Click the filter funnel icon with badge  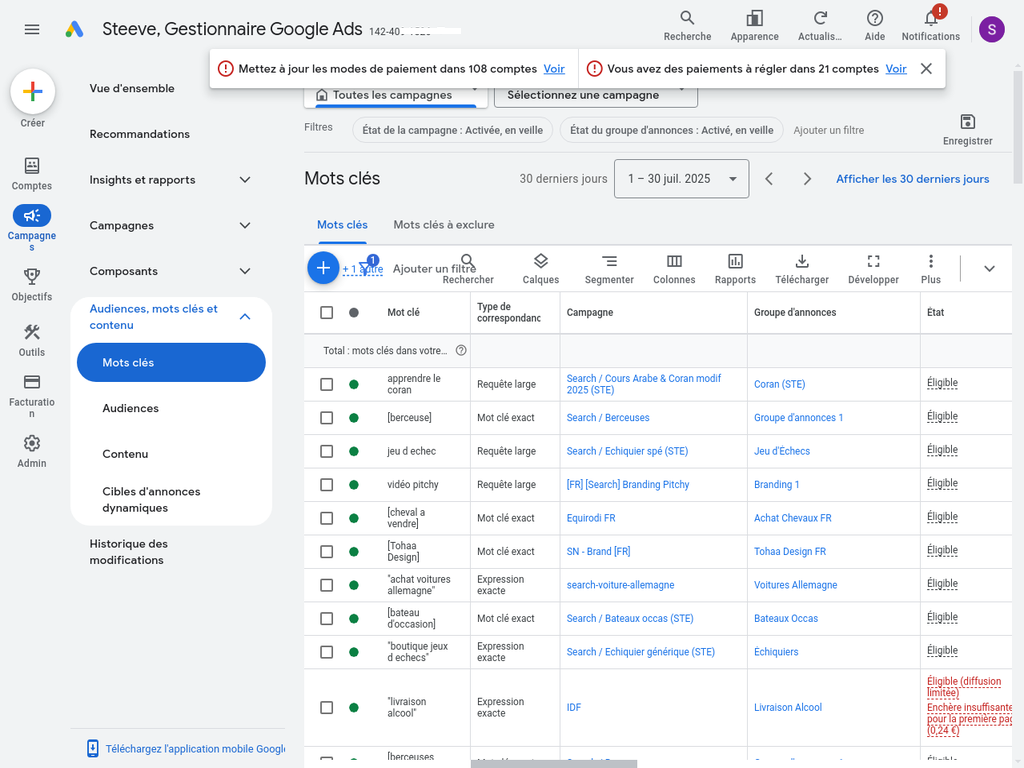click(367, 266)
